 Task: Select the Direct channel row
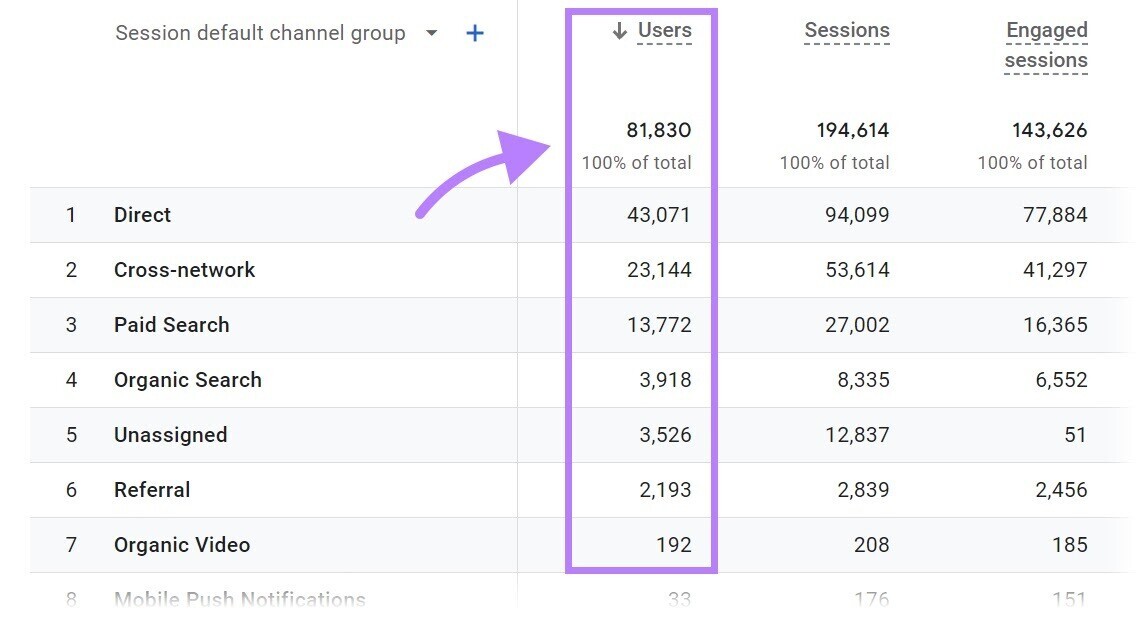(x=143, y=214)
